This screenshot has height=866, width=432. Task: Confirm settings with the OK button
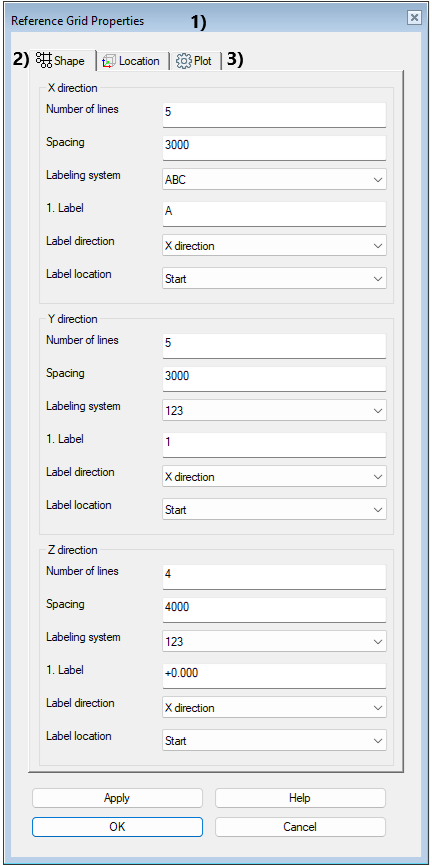point(117,827)
